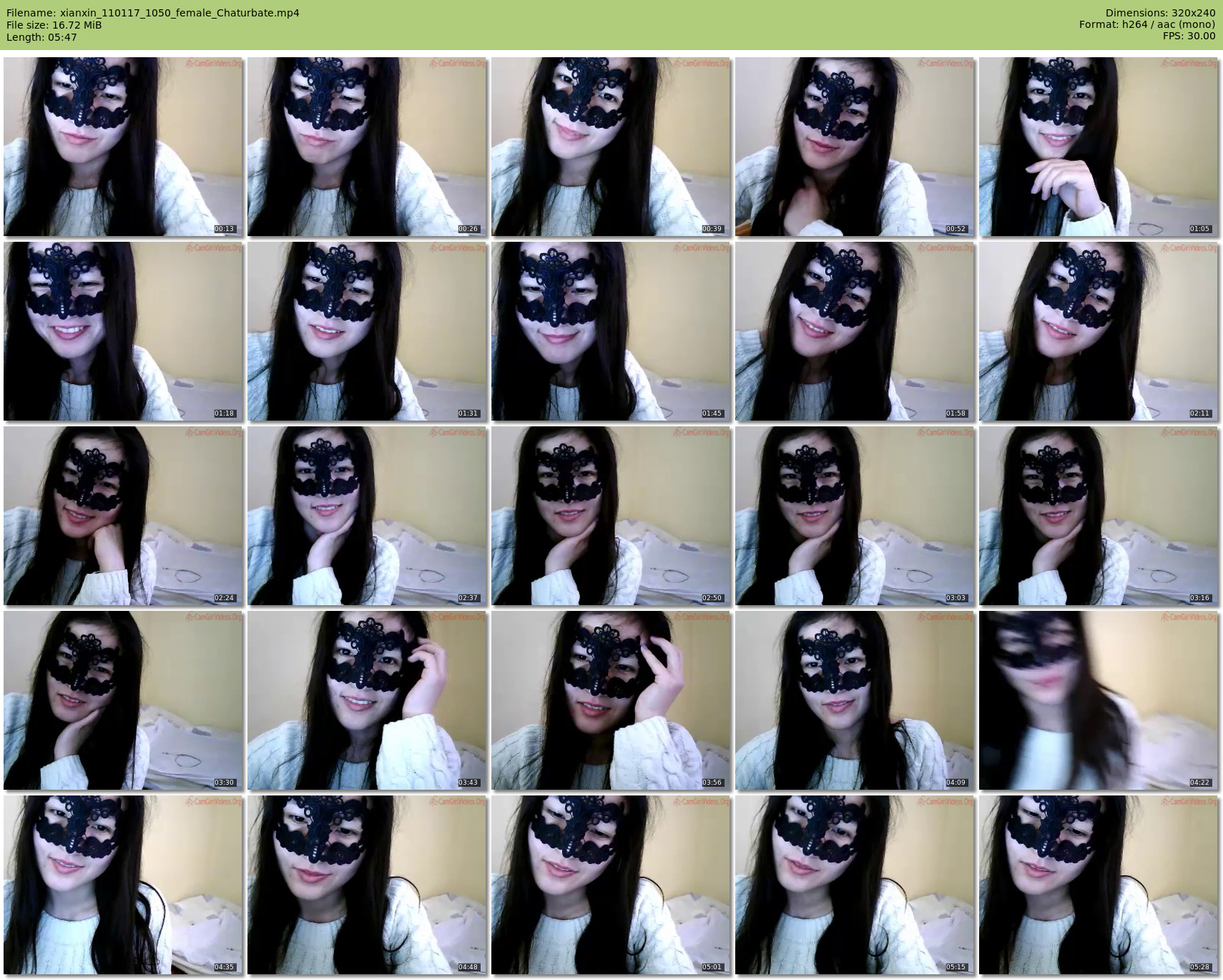This screenshot has width=1223, height=980.
Task: Click the Filename text in the header
Action: (152, 13)
